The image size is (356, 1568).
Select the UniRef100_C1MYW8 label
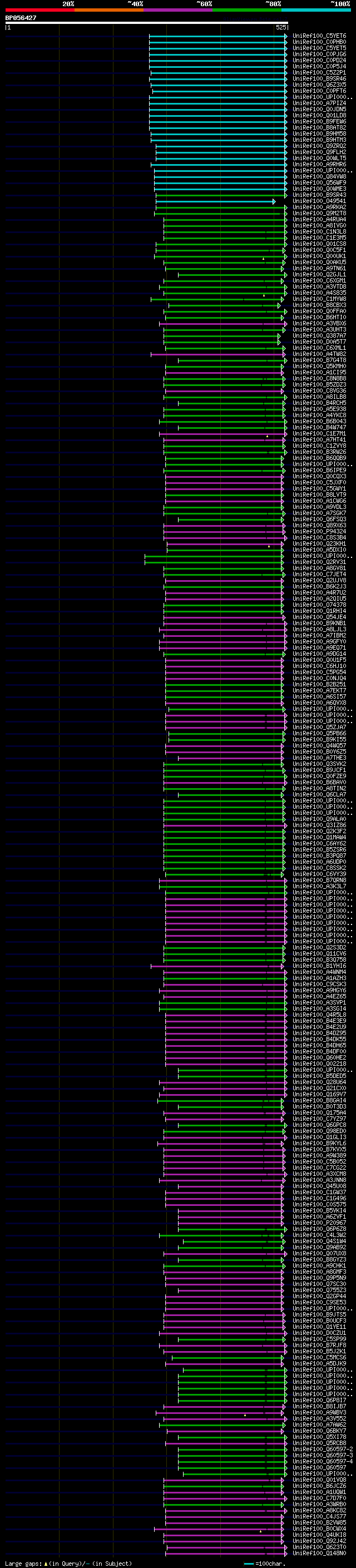pyautogui.click(x=319, y=299)
